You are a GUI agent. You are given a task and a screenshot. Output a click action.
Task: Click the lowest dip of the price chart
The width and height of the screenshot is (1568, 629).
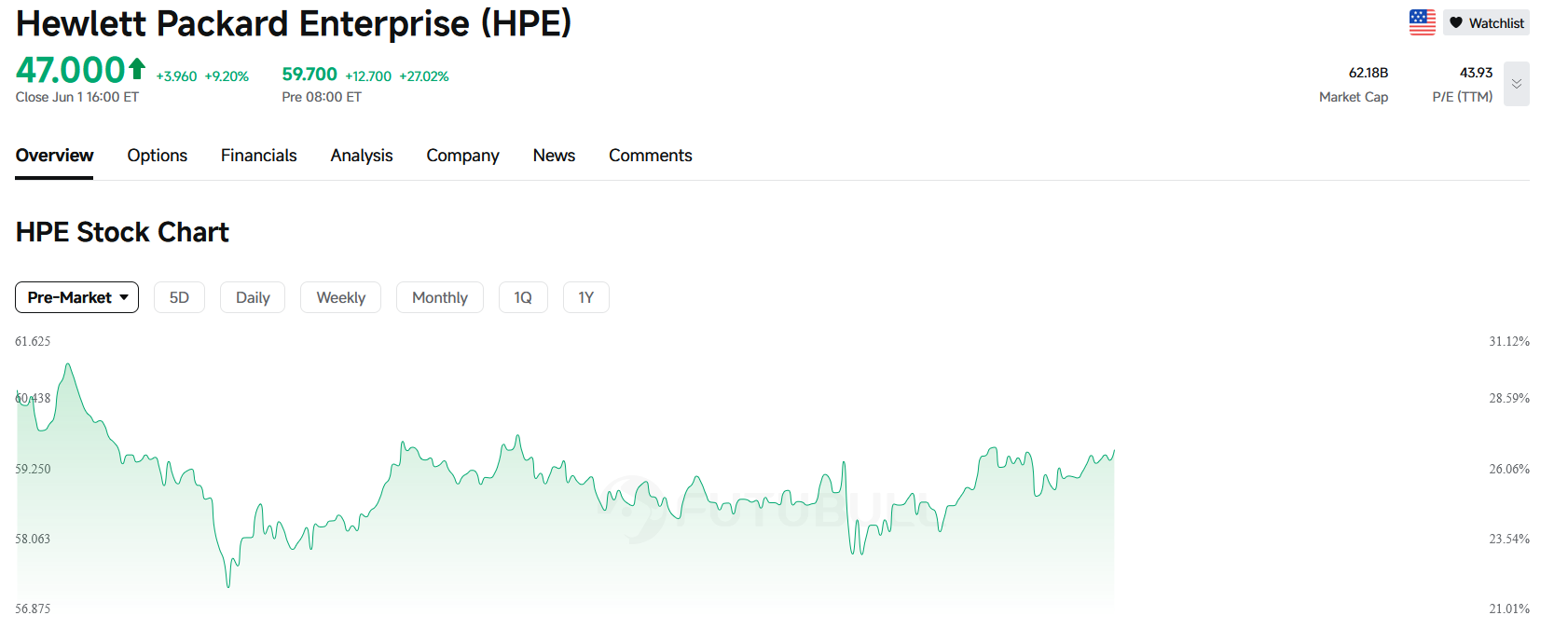coord(228,585)
